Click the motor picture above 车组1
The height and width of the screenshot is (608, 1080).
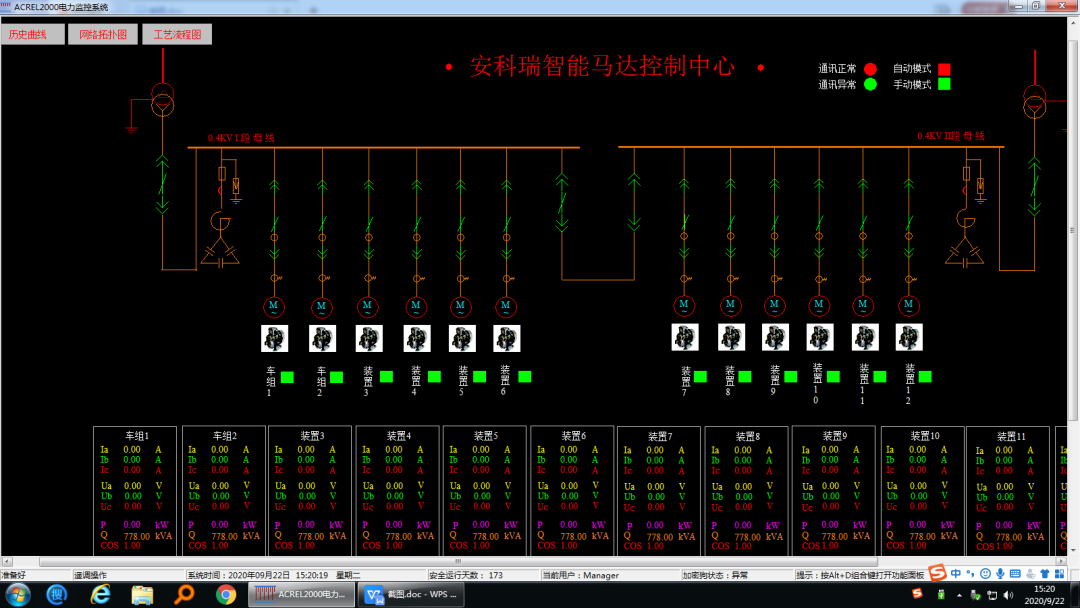[274, 338]
